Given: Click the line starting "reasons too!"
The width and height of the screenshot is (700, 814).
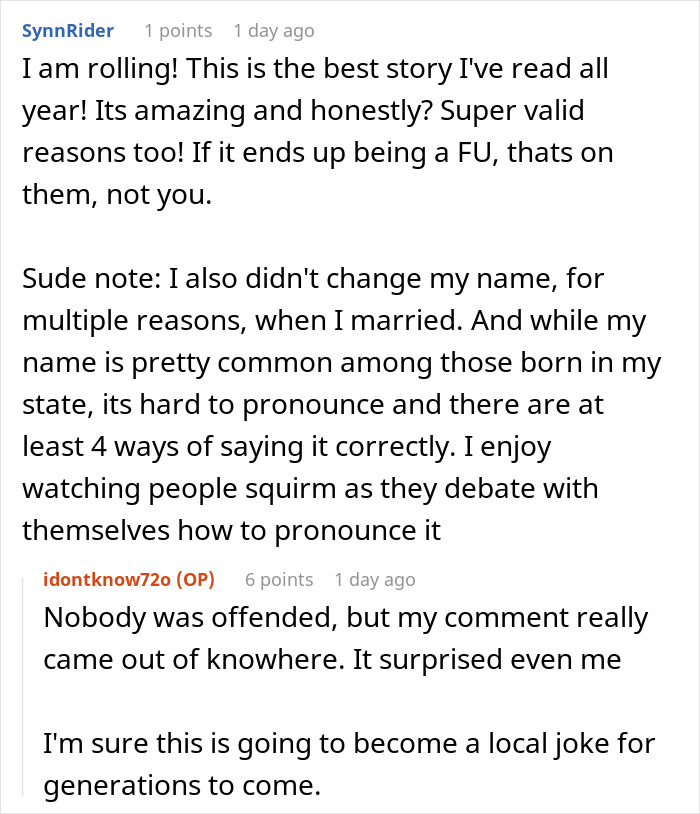Looking at the screenshot, I should [x=317, y=153].
